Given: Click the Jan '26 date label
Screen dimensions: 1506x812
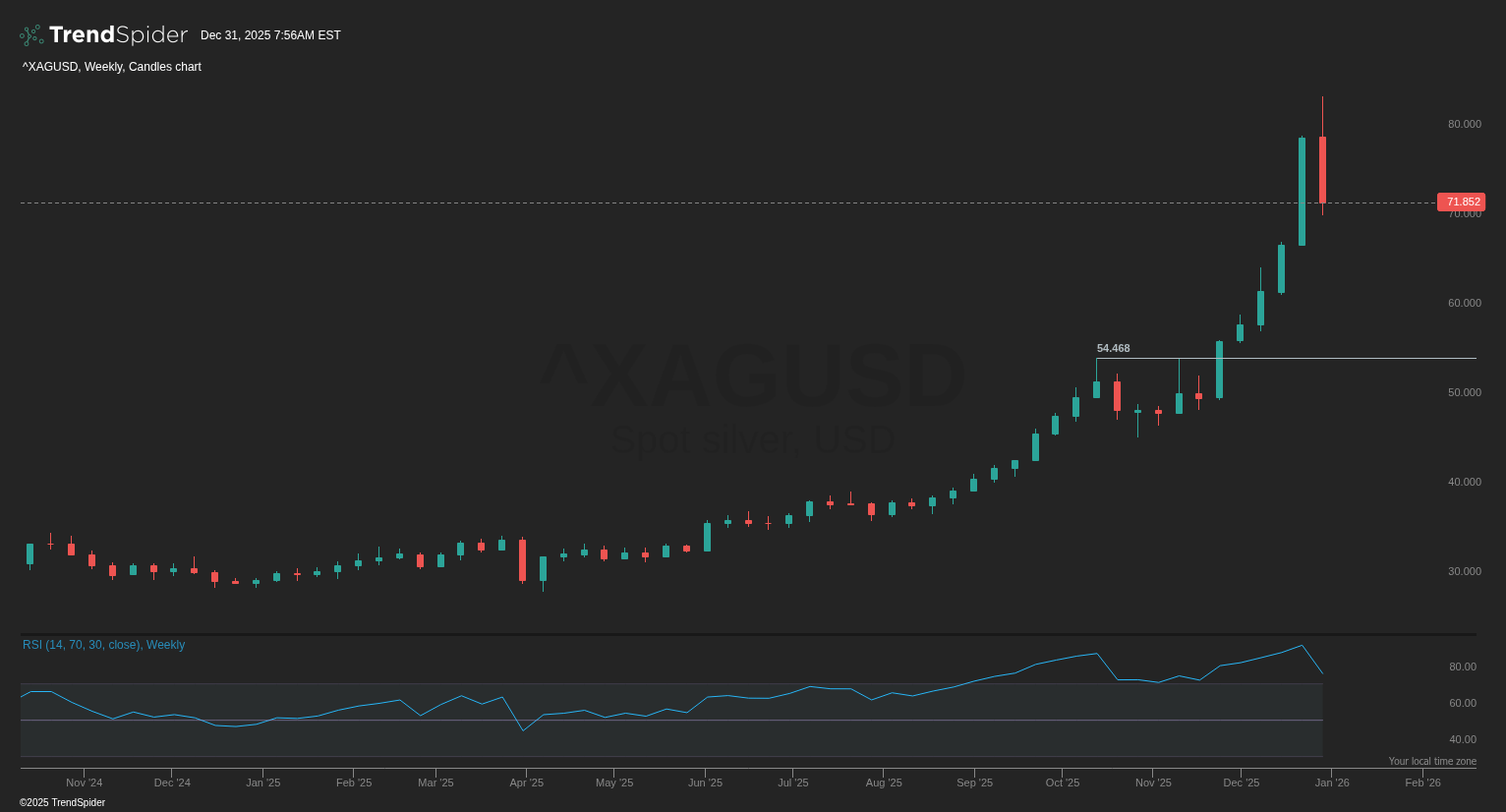Looking at the screenshot, I should (x=1332, y=783).
